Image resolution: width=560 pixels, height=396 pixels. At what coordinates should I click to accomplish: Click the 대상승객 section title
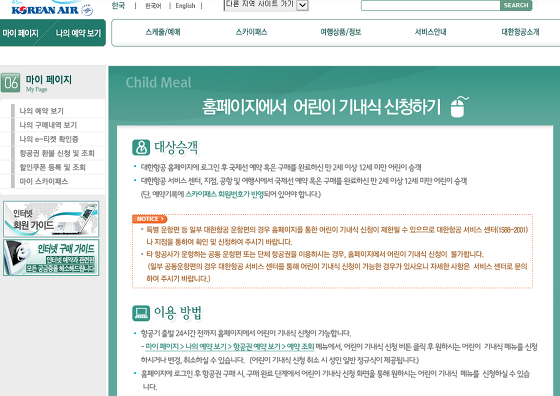176,147
